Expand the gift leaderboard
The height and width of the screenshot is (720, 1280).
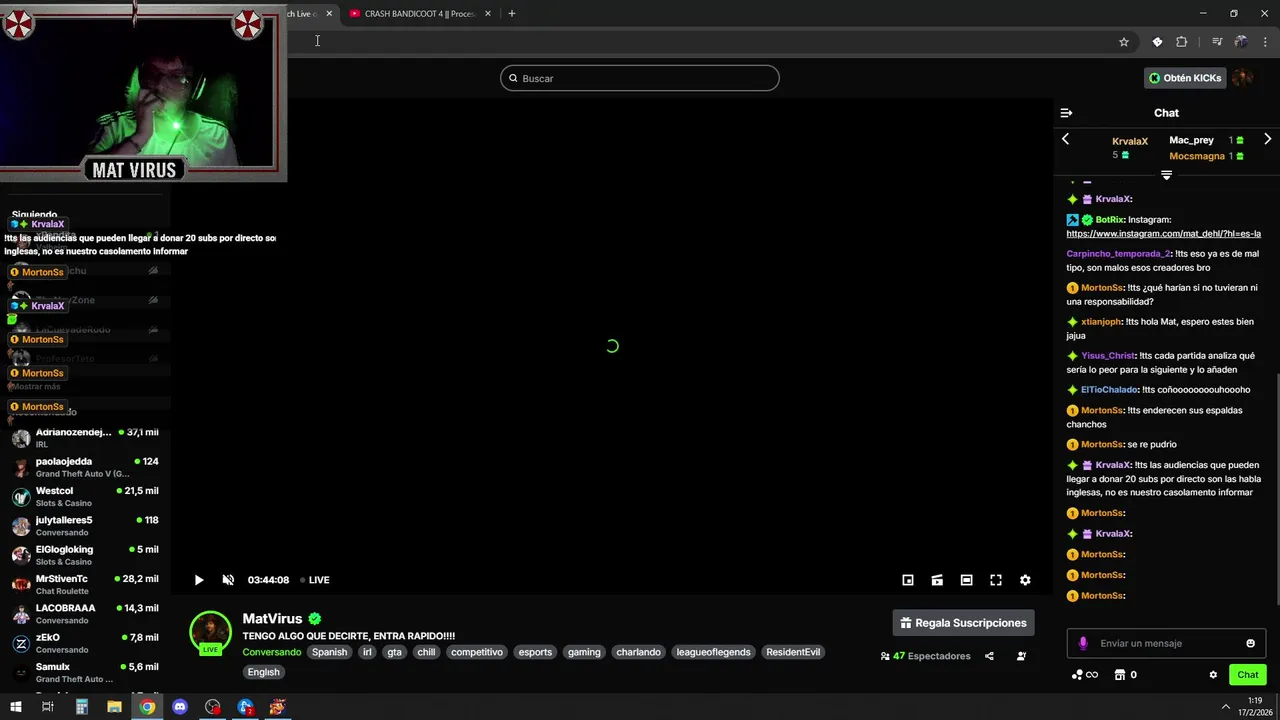(1166, 175)
